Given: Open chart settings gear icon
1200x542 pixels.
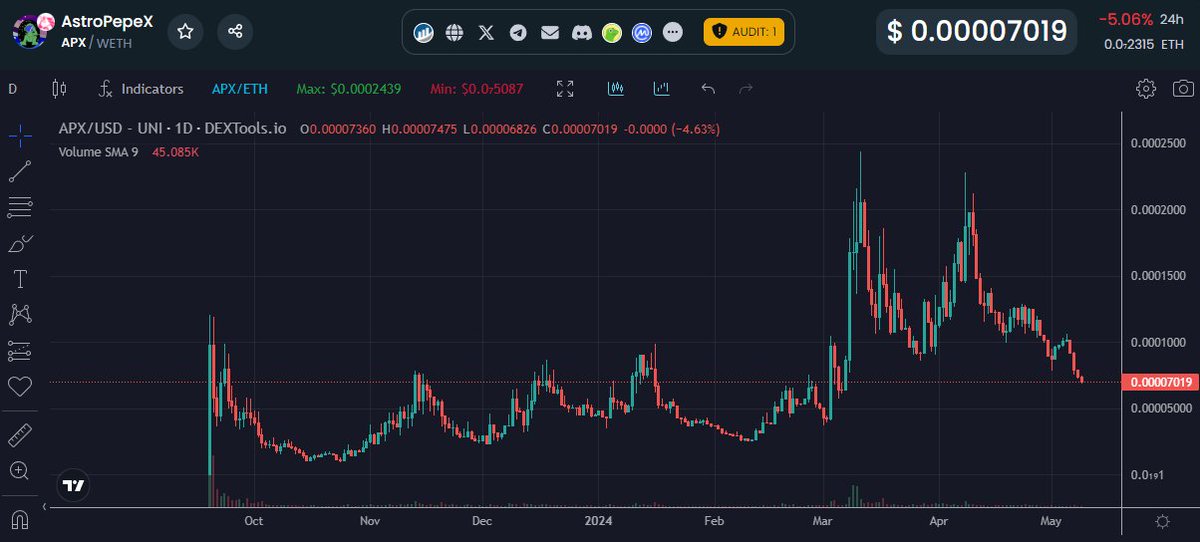Looking at the screenshot, I should [x=1146, y=89].
